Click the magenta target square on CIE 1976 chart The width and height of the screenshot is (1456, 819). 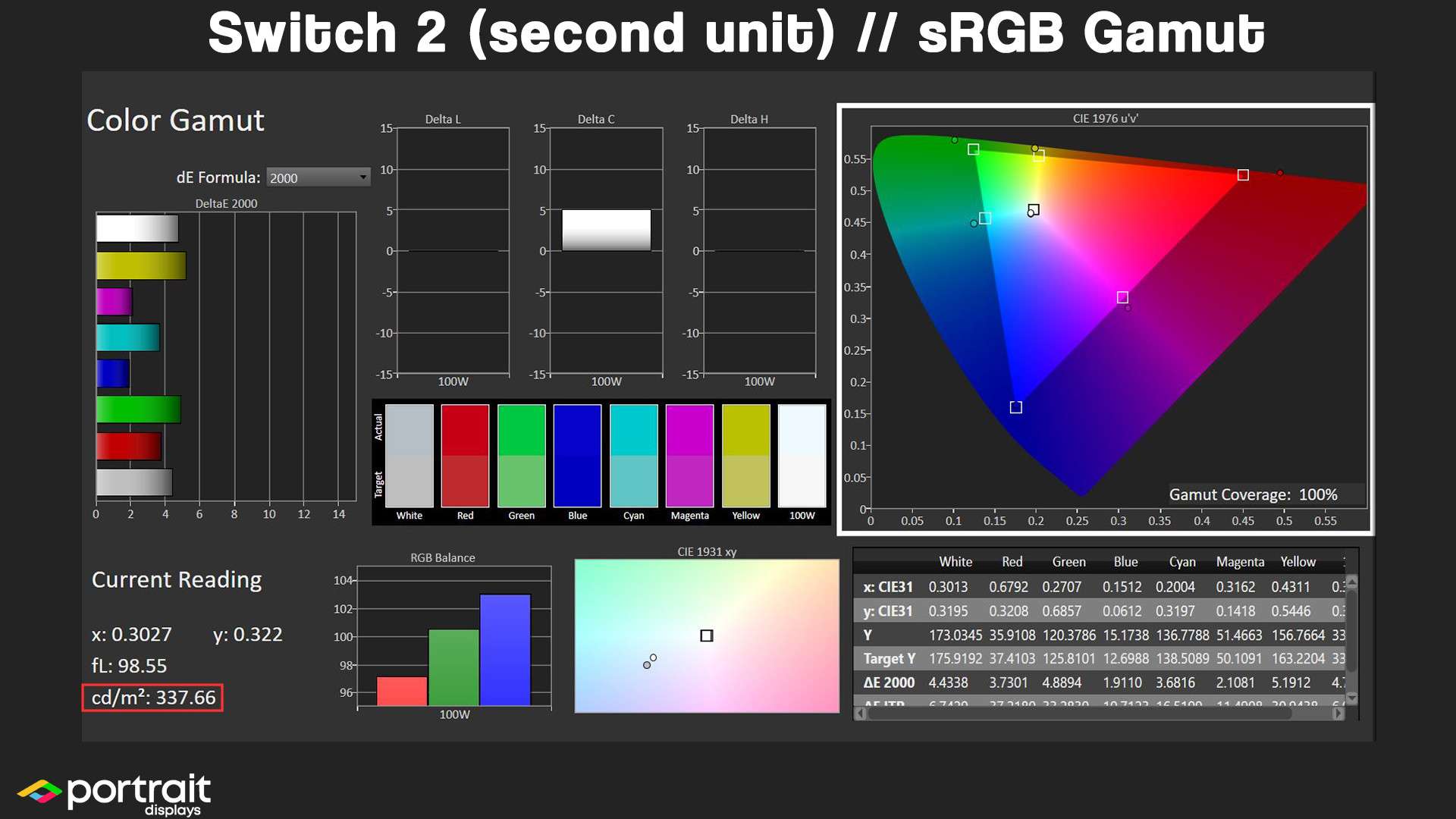(1122, 297)
